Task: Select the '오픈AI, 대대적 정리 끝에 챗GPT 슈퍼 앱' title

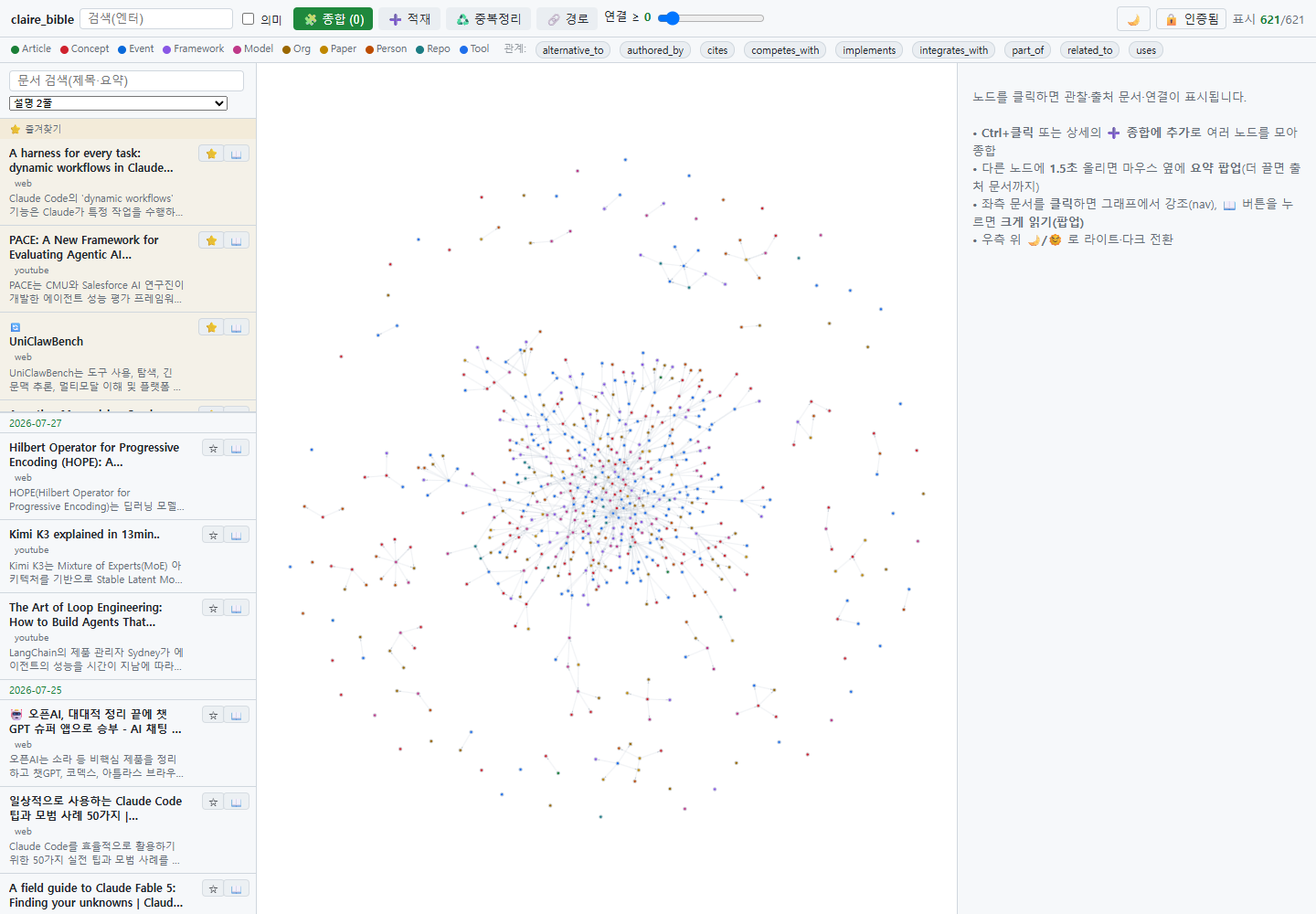Action: [x=95, y=722]
